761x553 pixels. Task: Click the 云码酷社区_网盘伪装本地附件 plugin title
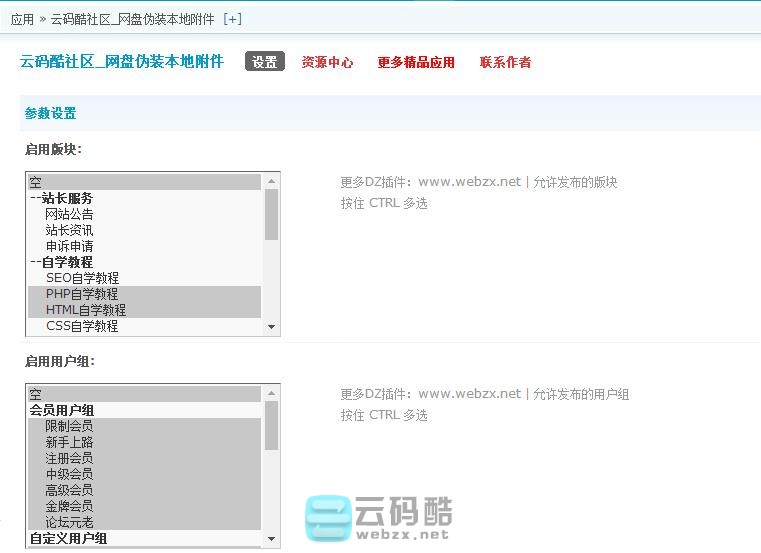click(x=122, y=62)
